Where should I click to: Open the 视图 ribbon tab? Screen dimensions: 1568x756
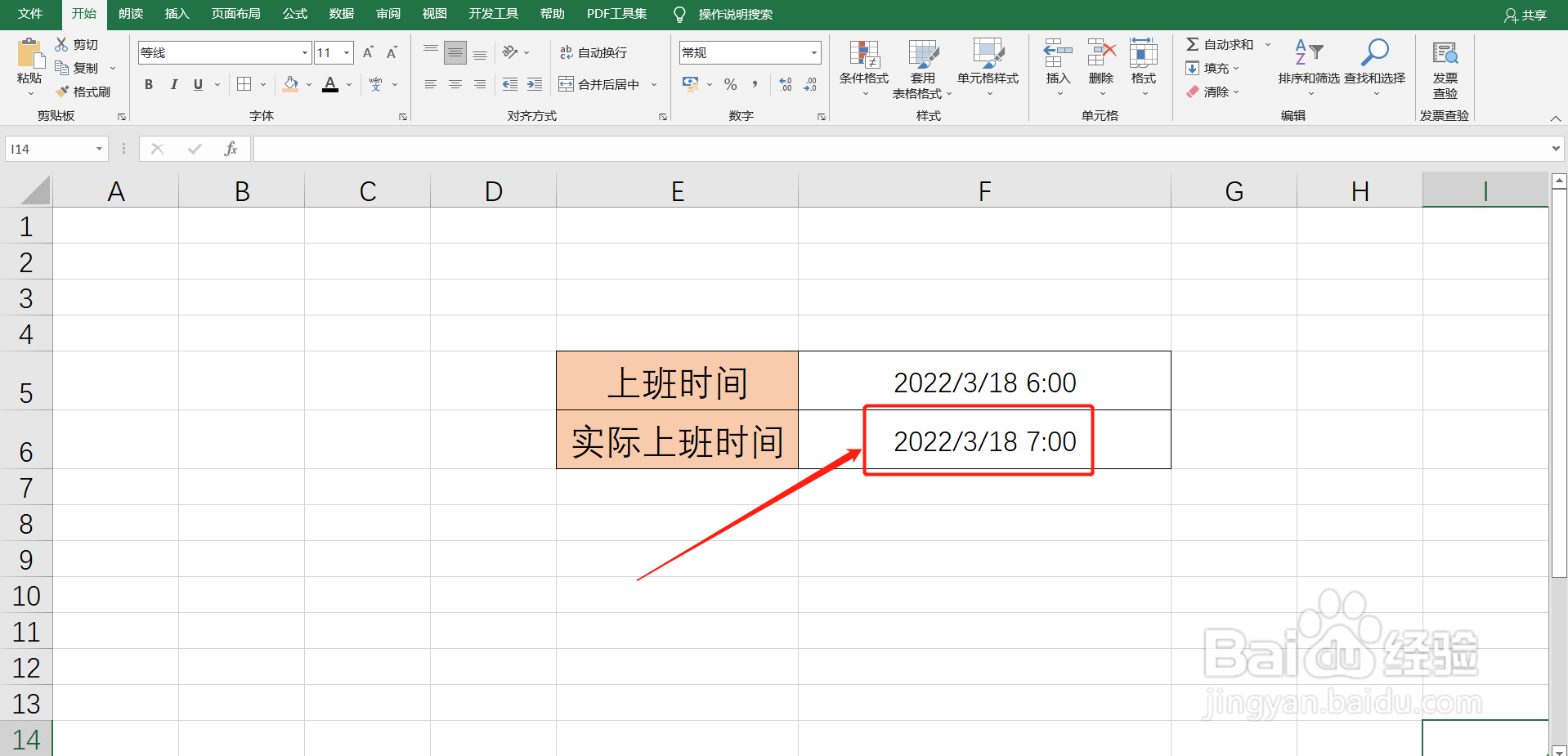pos(434,14)
